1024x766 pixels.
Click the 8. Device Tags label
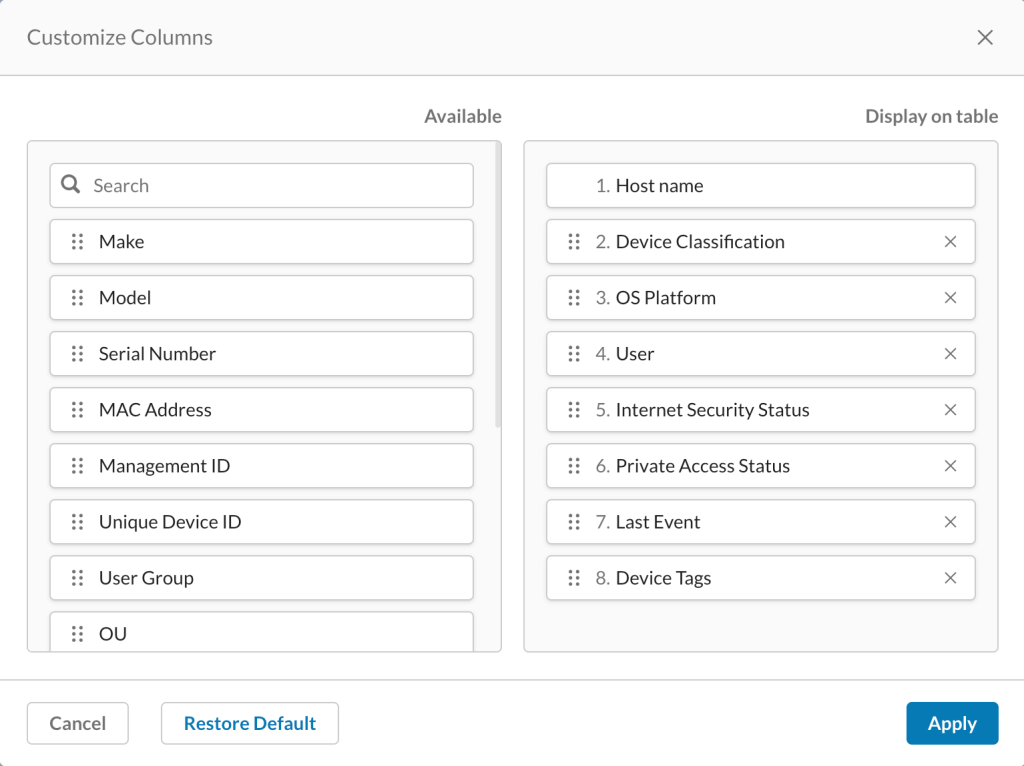coord(654,579)
